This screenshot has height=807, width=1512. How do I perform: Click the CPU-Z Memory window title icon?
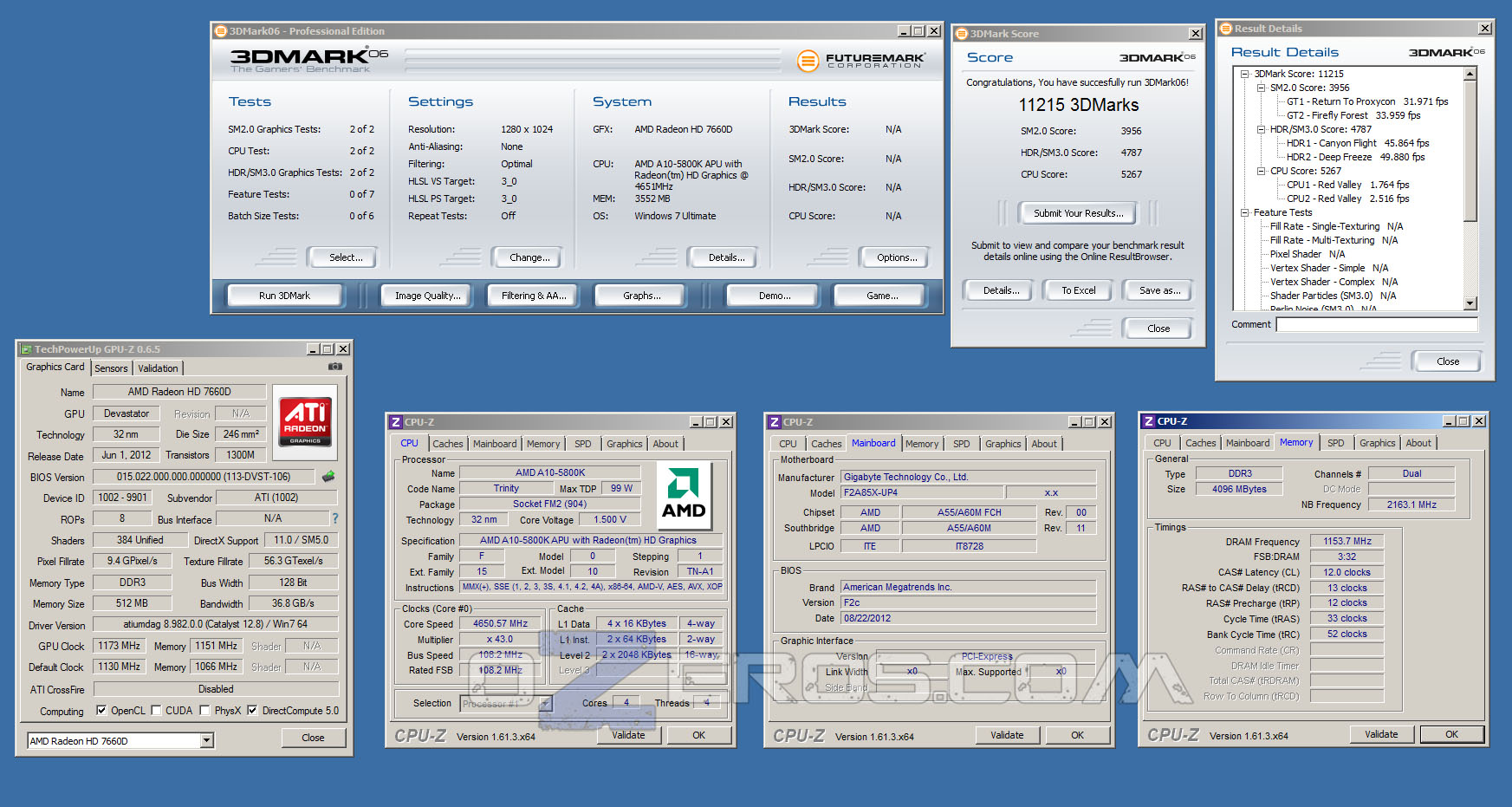point(1149,421)
